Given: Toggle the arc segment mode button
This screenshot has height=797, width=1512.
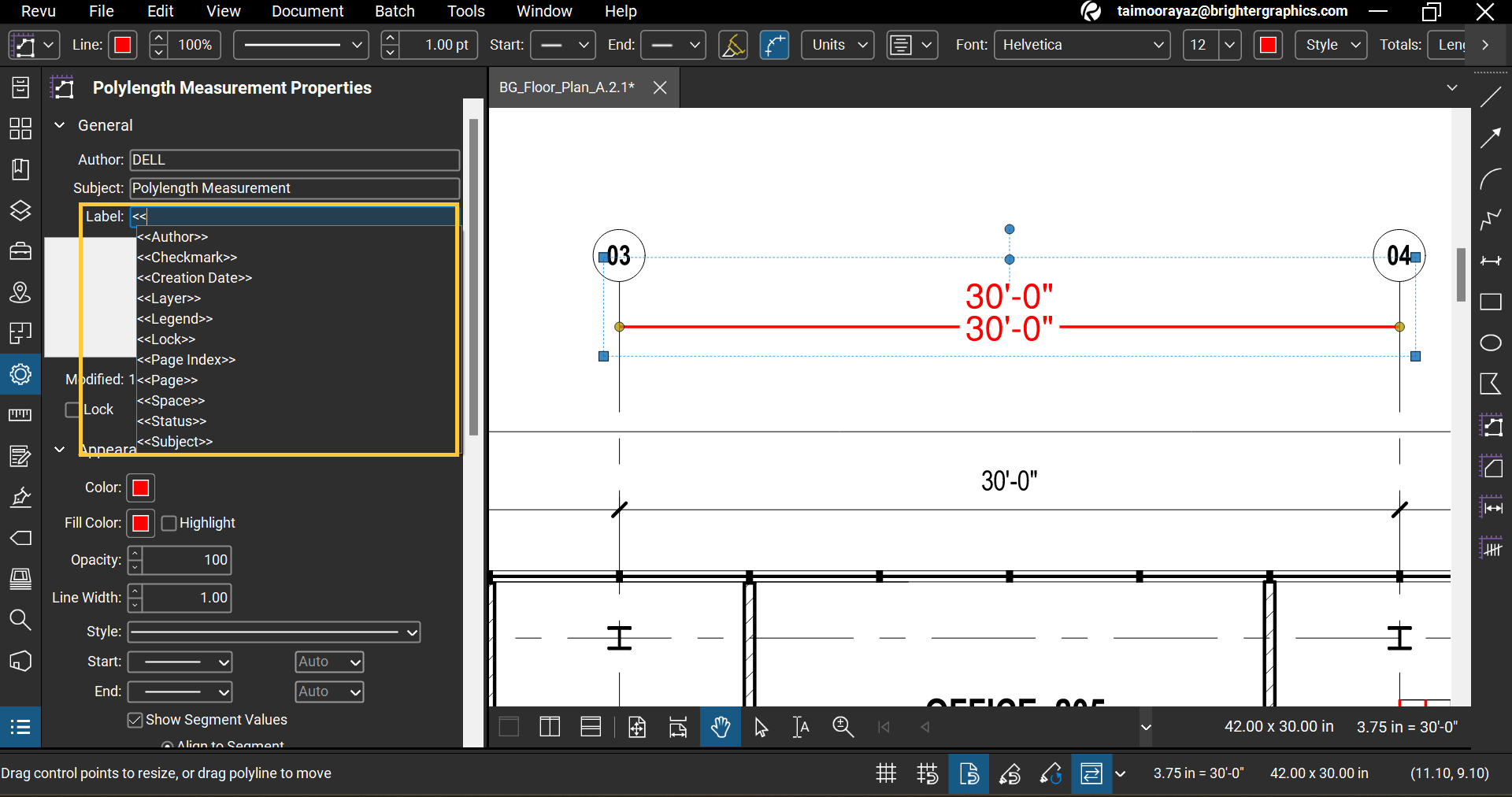Looking at the screenshot, I should 774,45.
